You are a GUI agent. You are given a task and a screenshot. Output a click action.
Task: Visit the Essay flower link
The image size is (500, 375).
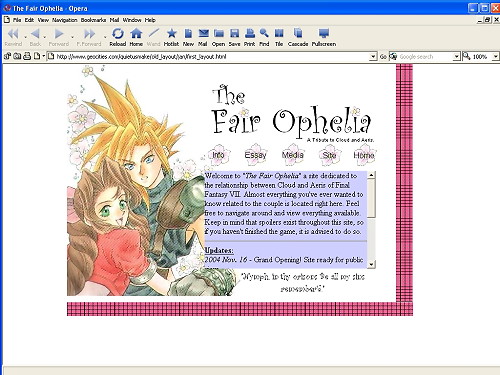(x=256, y=155)
